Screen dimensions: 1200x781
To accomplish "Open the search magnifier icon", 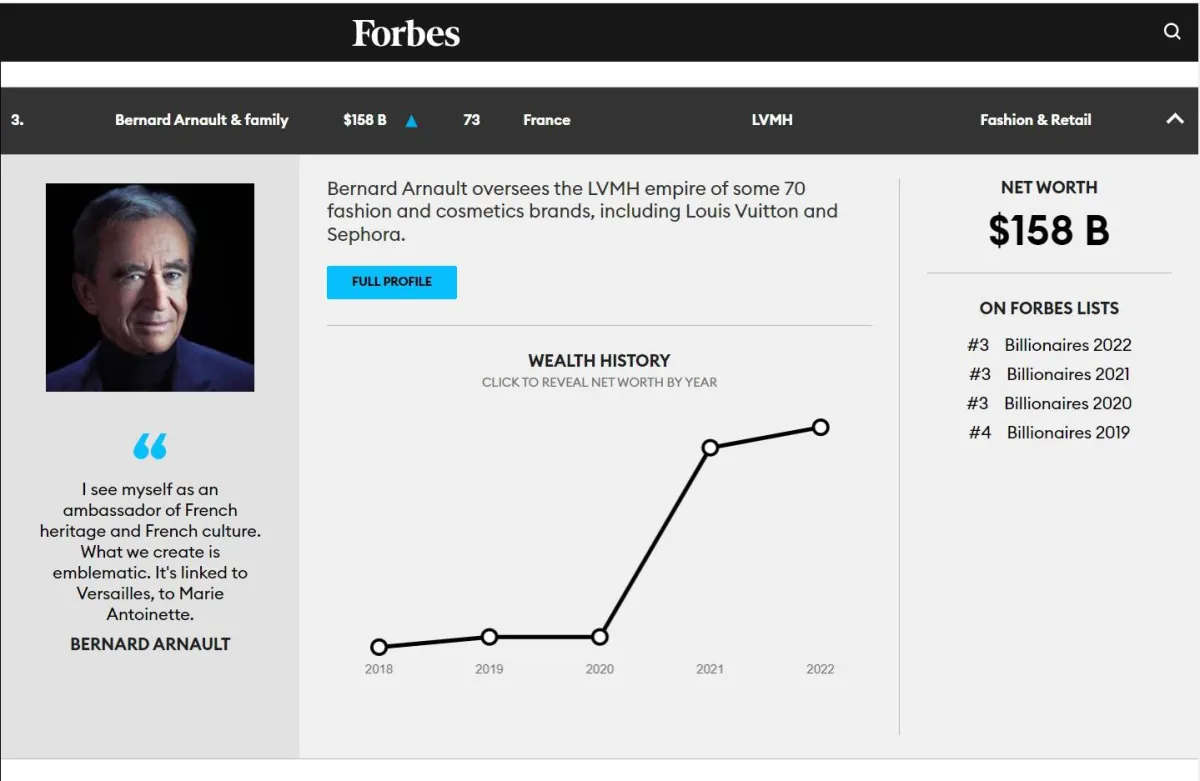I will tap(1172, 31).
